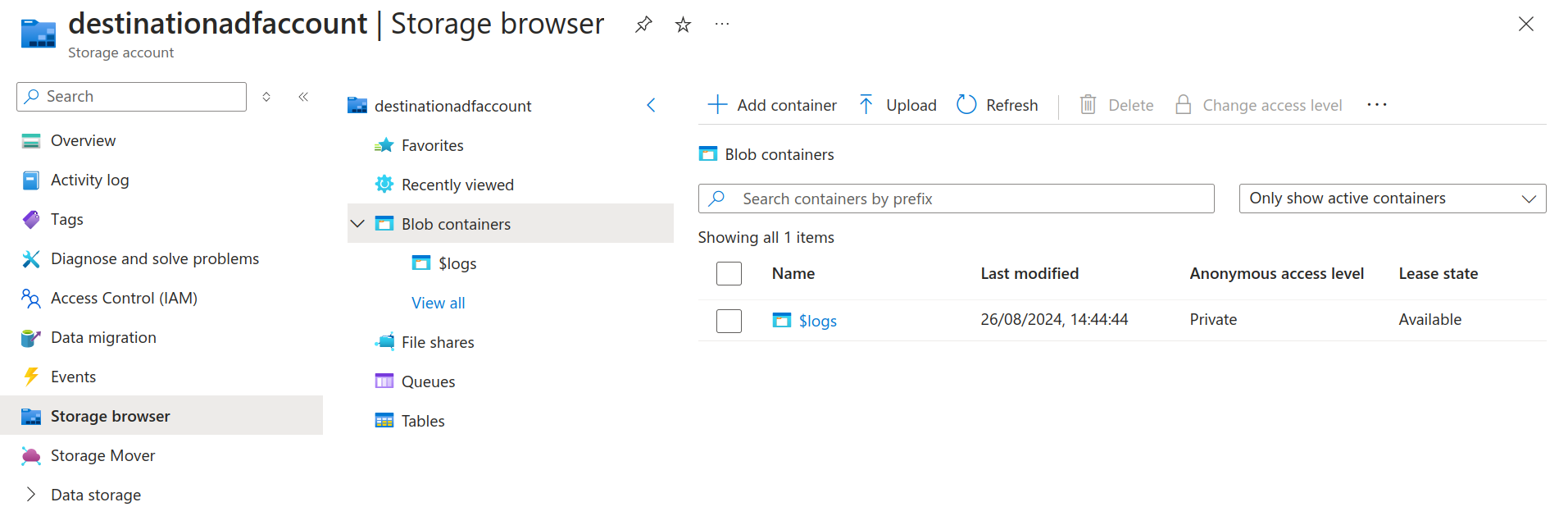Refresh the container list
This screenshot has height=516, width=1568.
[x=998, y=105]
